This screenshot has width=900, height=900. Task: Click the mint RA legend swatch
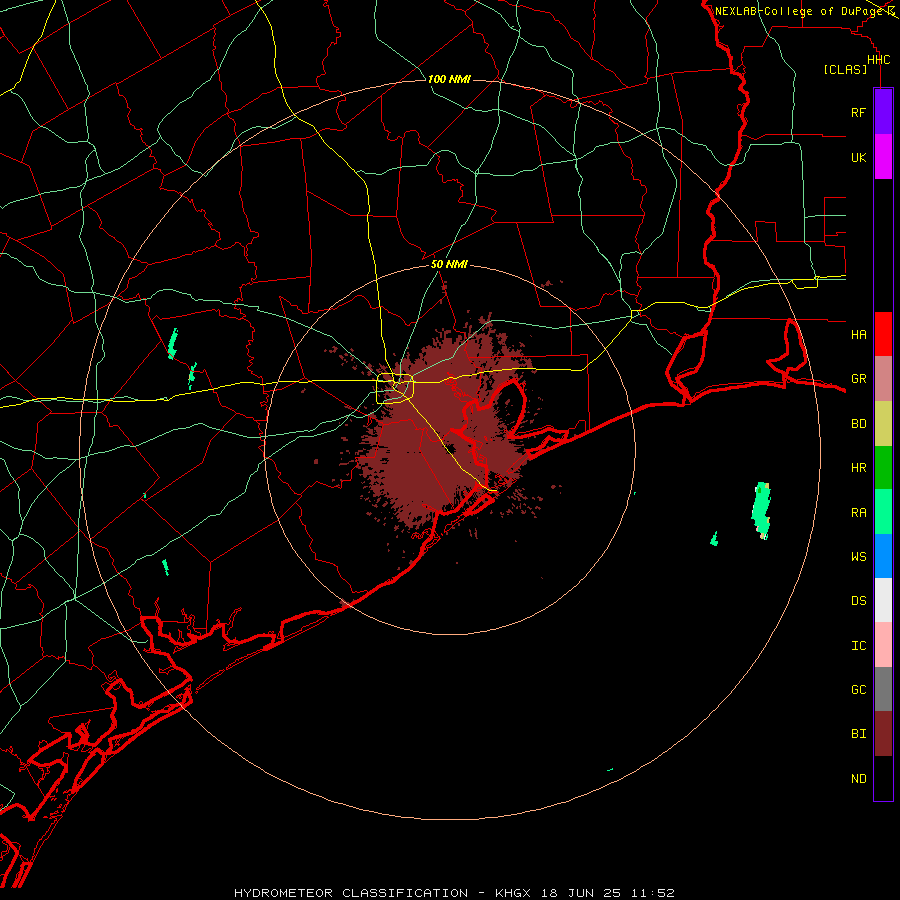click(883, 512)
